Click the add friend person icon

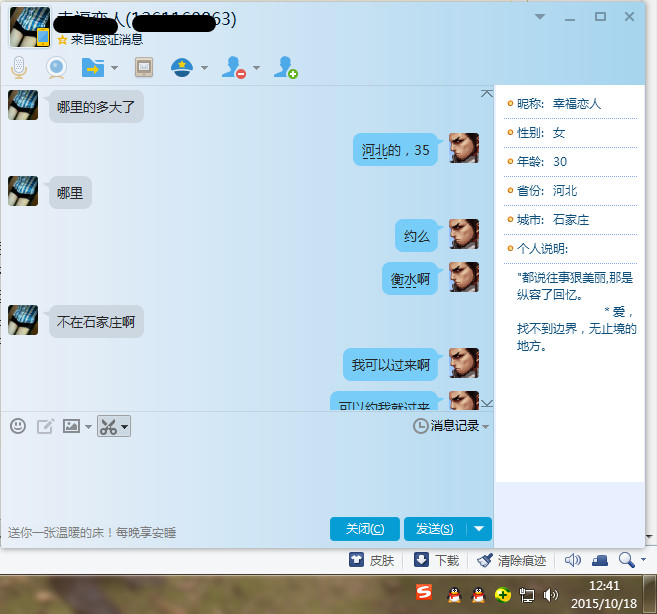pyautogui.click(x=286, y=67)
